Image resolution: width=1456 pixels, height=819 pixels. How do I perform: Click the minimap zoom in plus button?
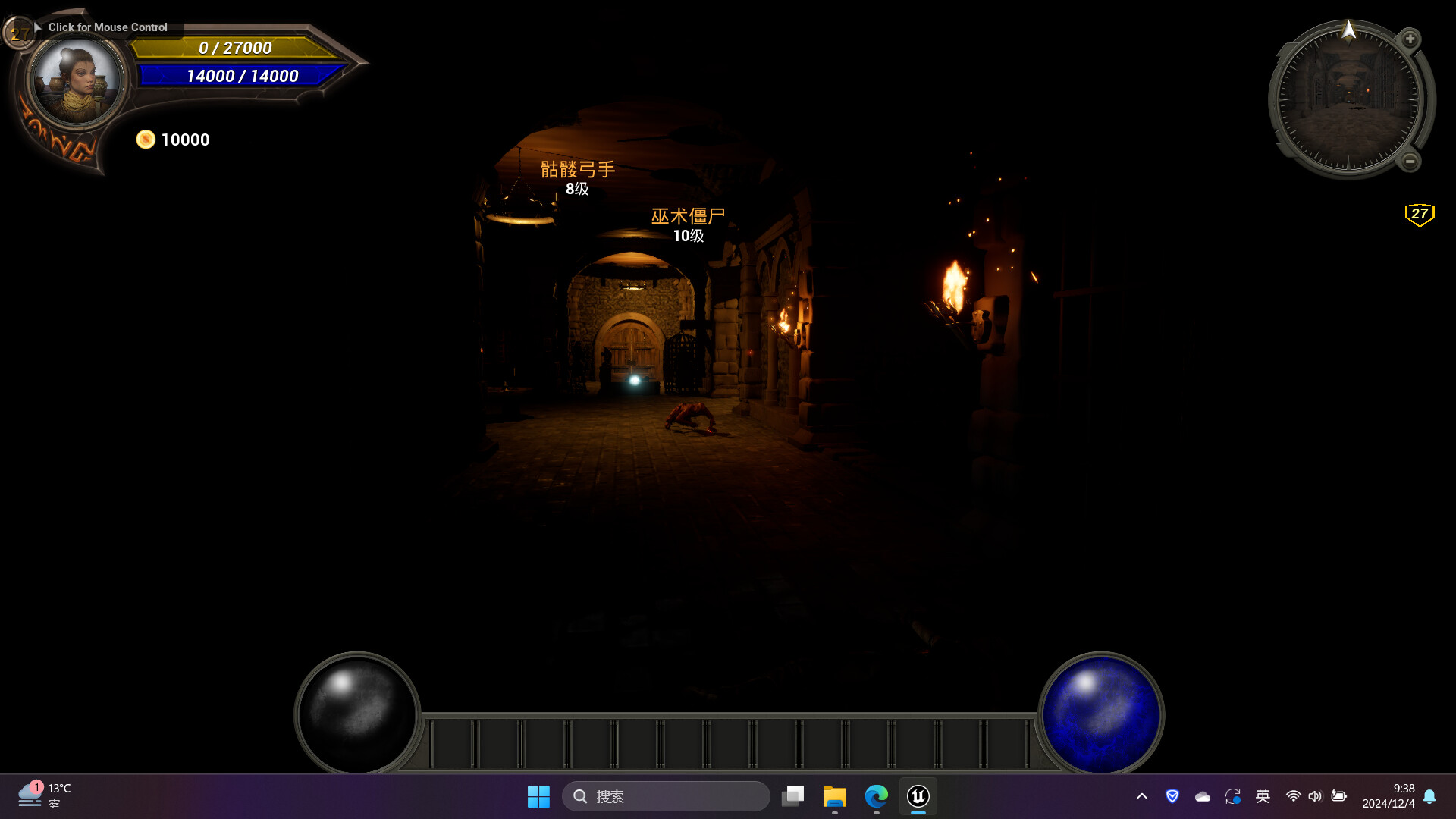(1410, 39)
